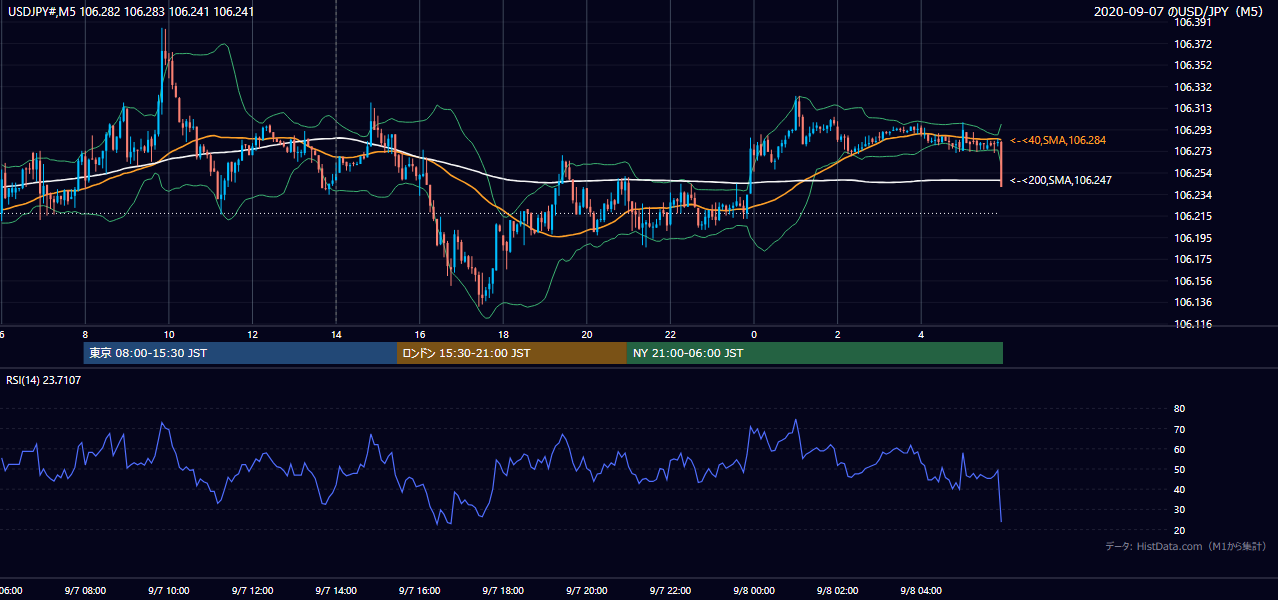Click price axis value 106.352
This screenshot has width=1278, height=600.
click(1193, 66)
